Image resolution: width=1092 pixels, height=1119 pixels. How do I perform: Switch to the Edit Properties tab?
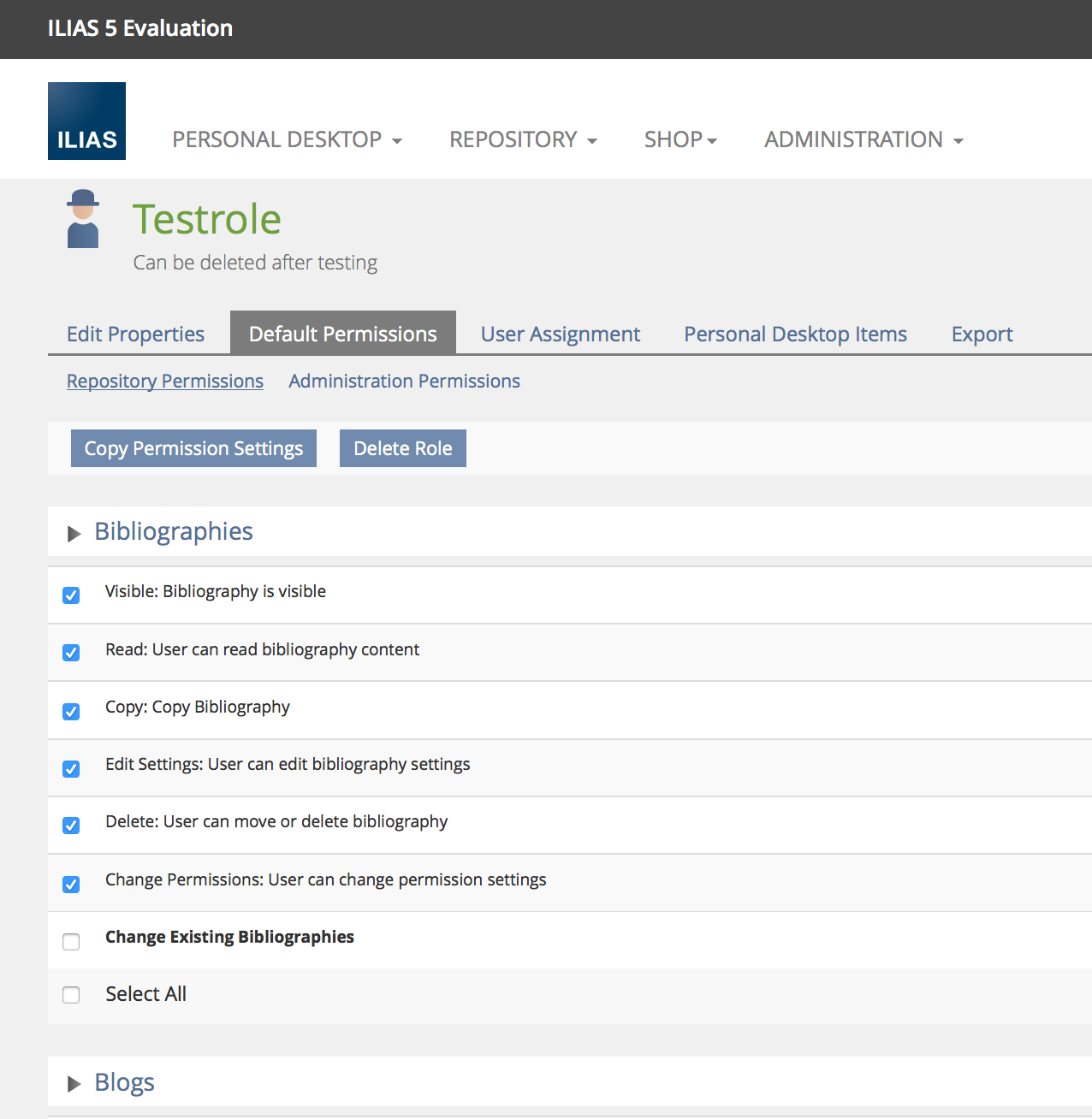(x=135, y=334)
